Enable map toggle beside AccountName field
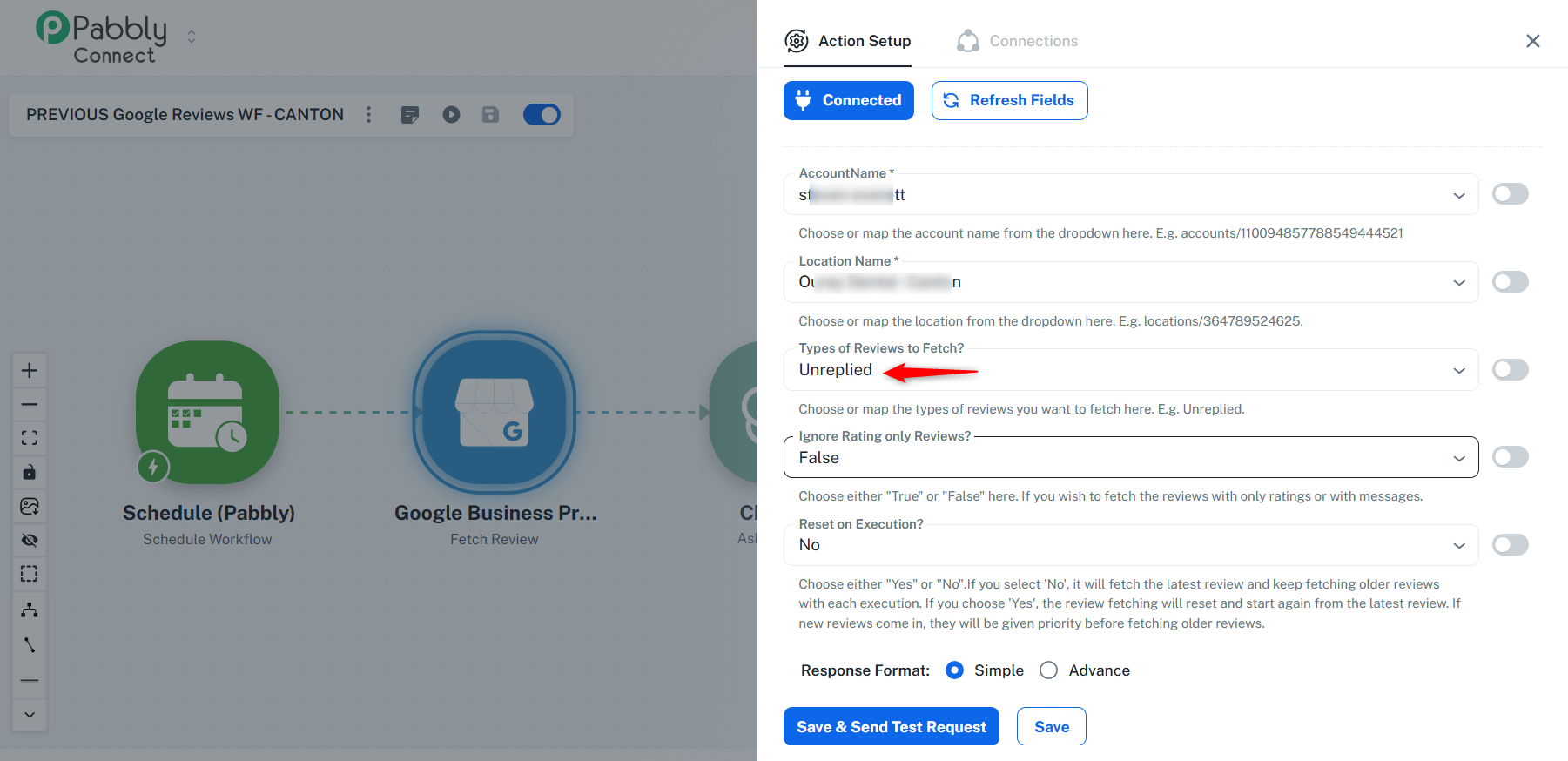This screenshot has width=1568, height=761. 1510,194
